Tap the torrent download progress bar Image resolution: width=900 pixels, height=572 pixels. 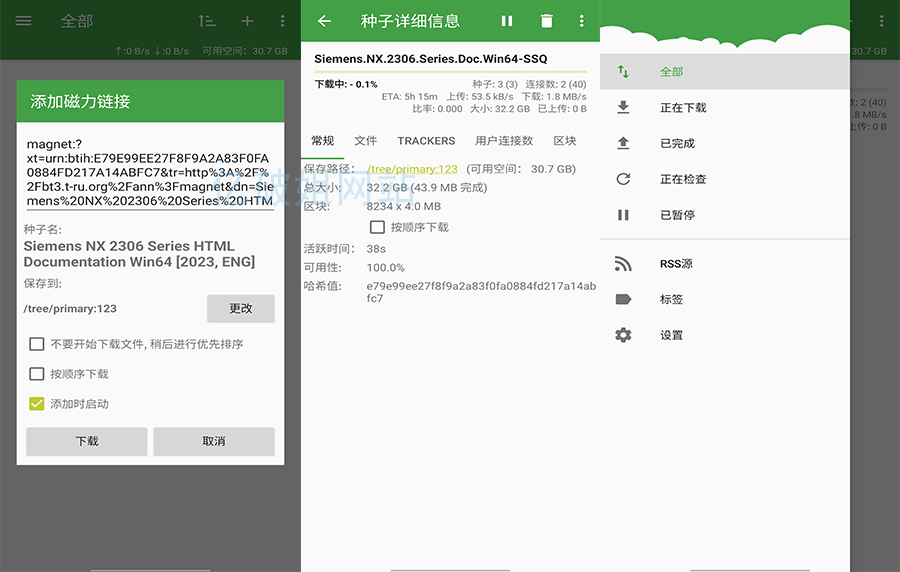pyautogui.click(x=450, y=72)
